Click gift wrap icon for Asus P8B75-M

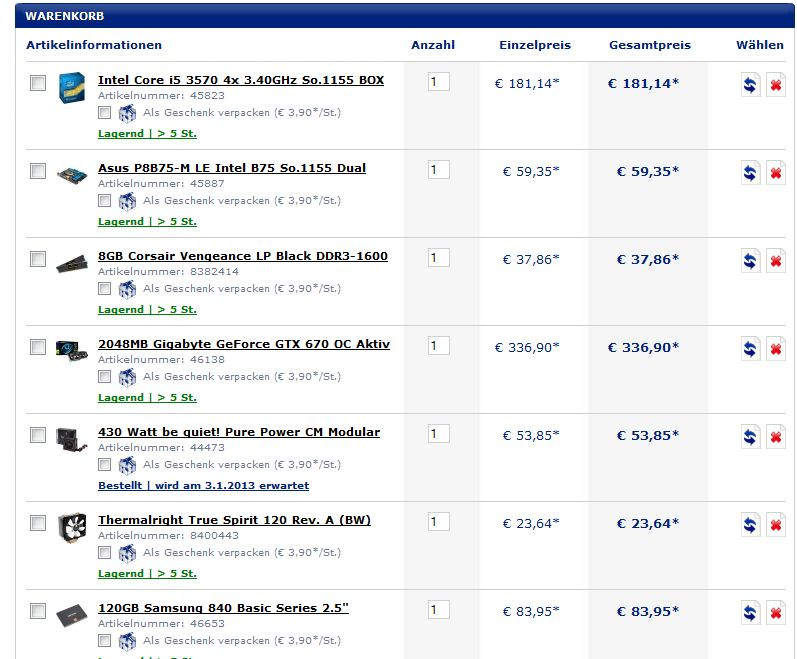[127, 201]
